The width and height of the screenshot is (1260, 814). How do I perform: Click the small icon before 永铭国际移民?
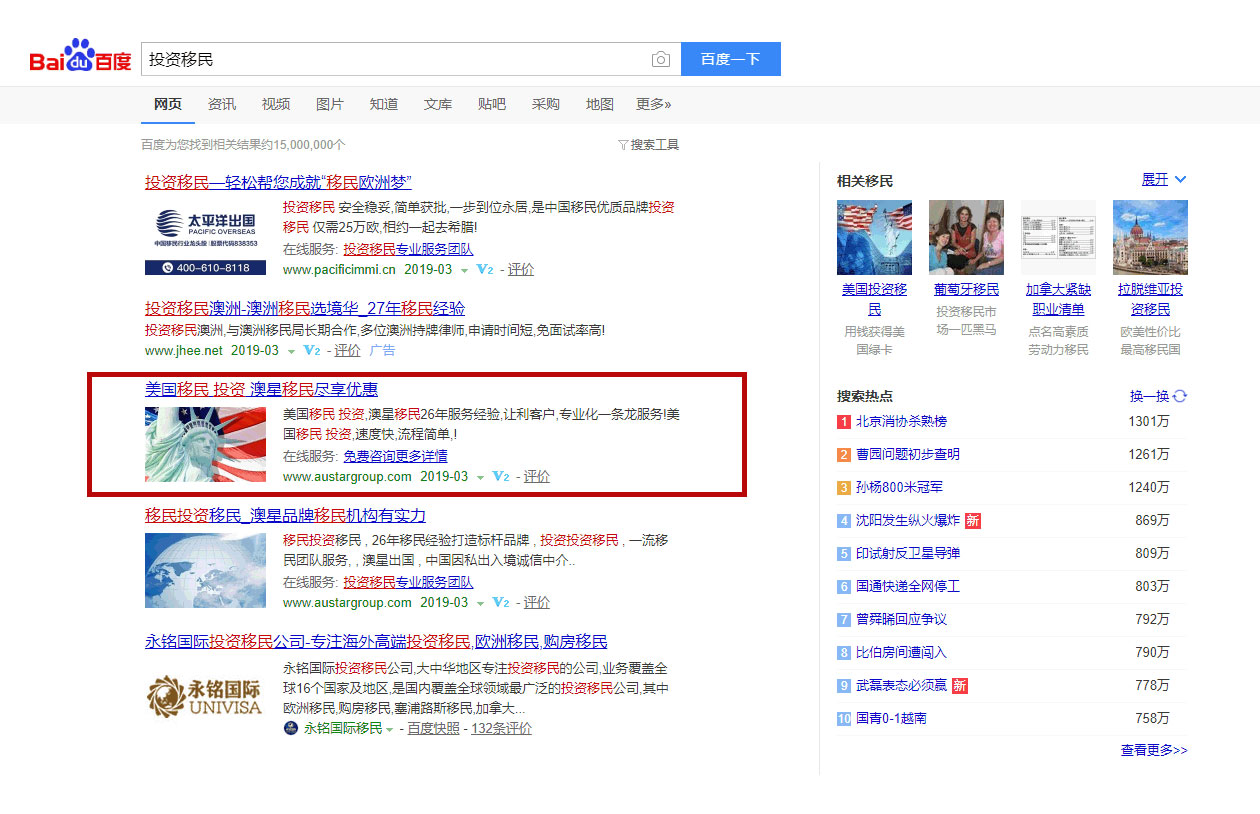tap(290, 728)
